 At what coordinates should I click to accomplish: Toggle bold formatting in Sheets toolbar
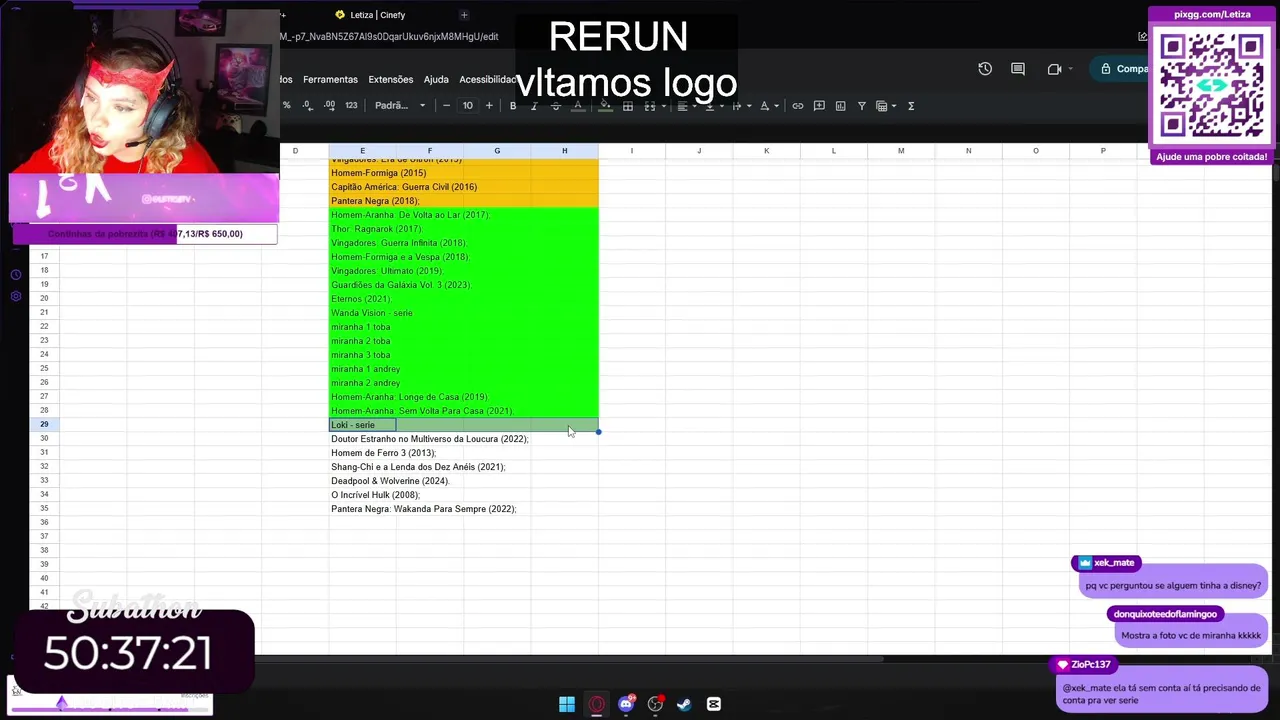click(x=513, y=106)
